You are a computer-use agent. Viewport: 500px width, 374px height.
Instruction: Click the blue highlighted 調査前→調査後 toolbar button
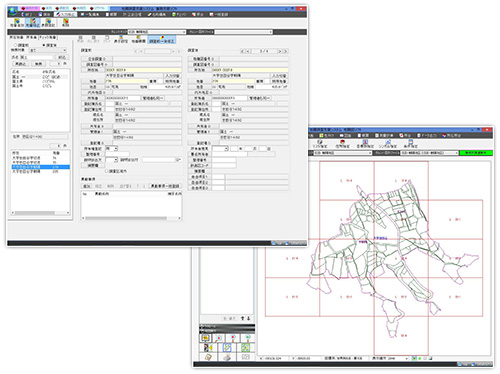(x=162, y=40)
